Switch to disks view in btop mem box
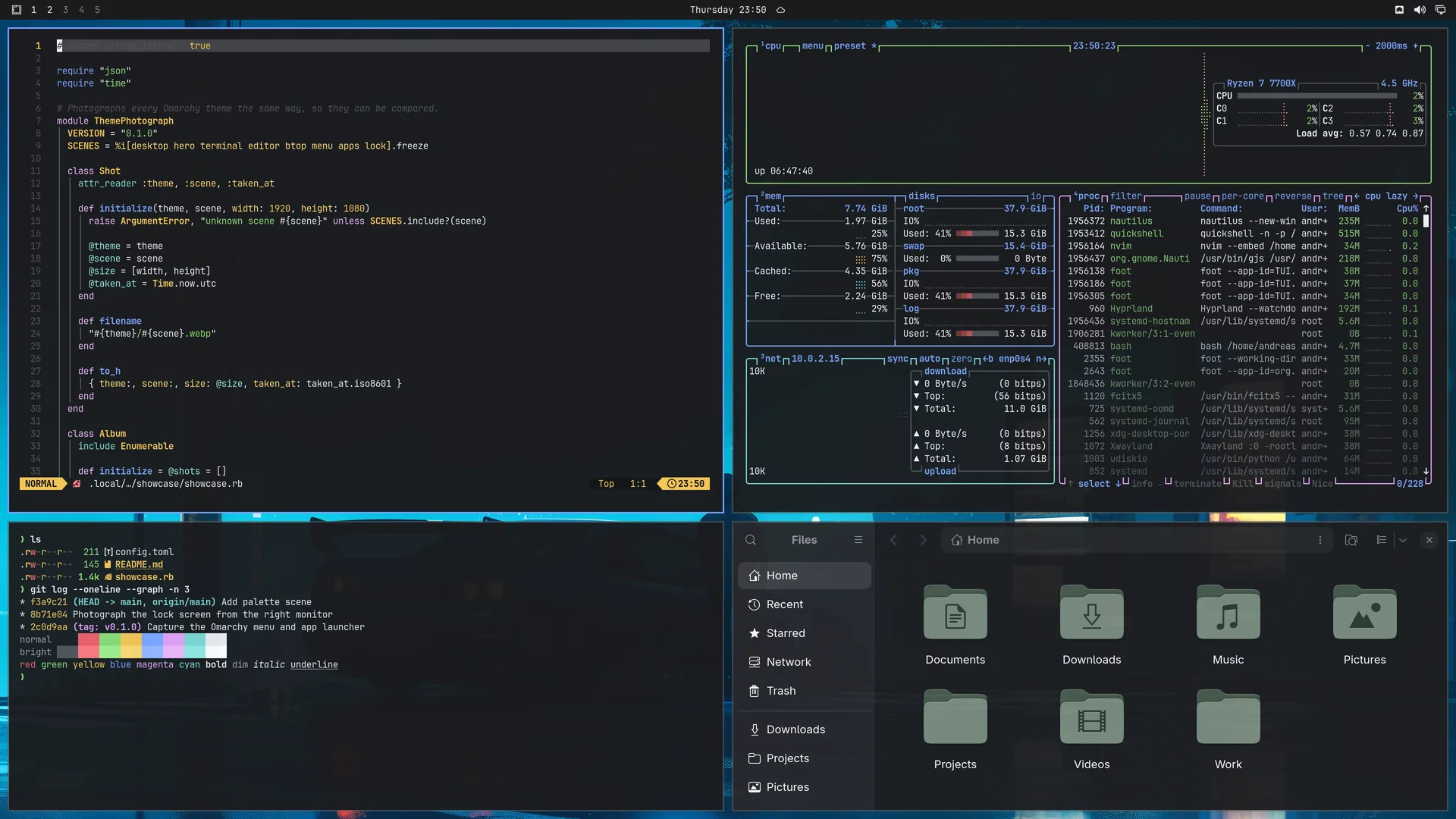Image resolution: width=1456 pixels, height=819 pixels. point(922,196)
